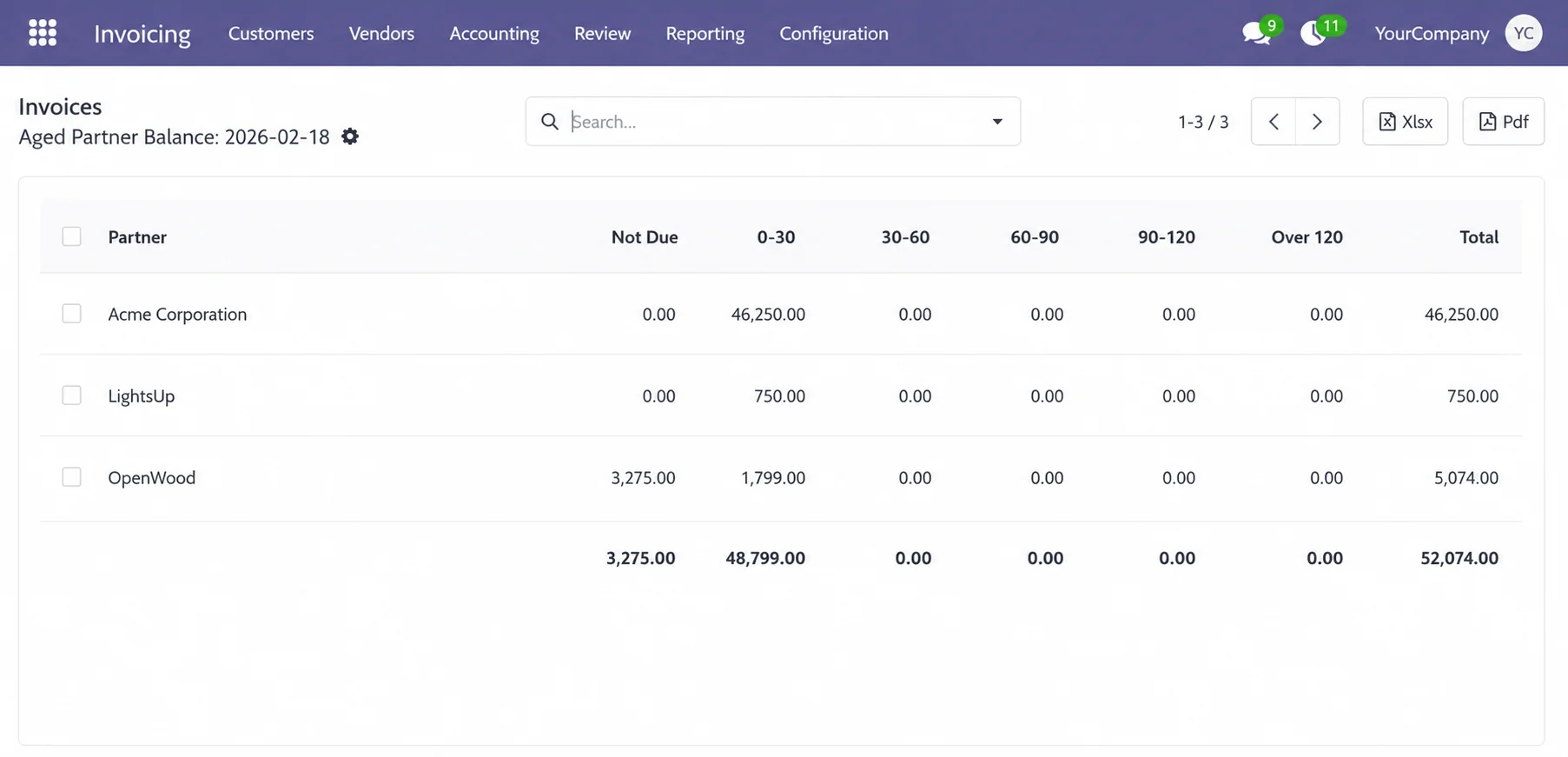Open the Accounting menu
The image size is (1568, 757).
click(x=494, y=33)
